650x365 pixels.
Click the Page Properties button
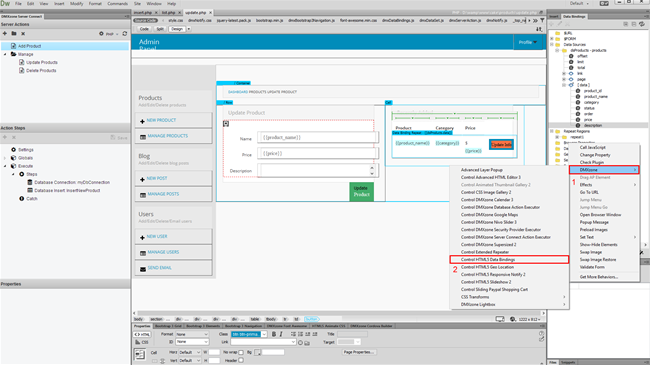click(x=359, y=352)
